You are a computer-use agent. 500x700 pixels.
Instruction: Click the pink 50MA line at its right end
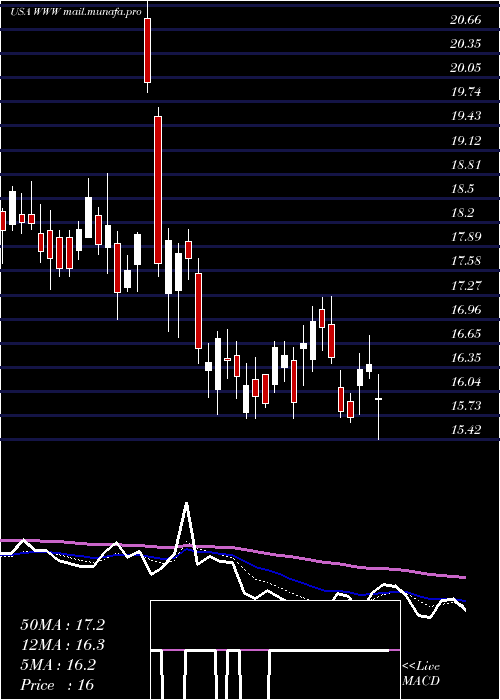point(464,578)
